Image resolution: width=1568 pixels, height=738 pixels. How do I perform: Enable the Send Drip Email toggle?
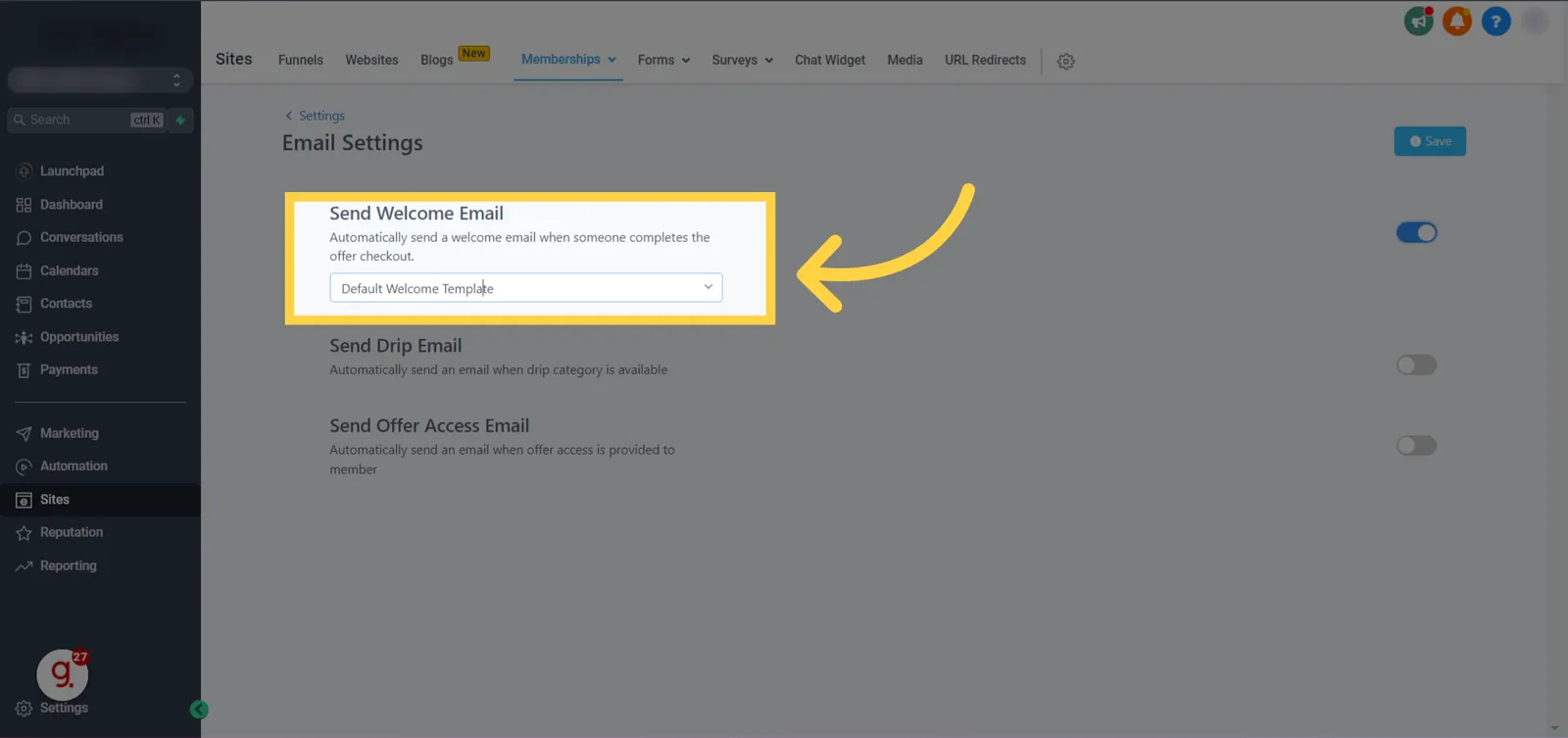click(1416, 365)
